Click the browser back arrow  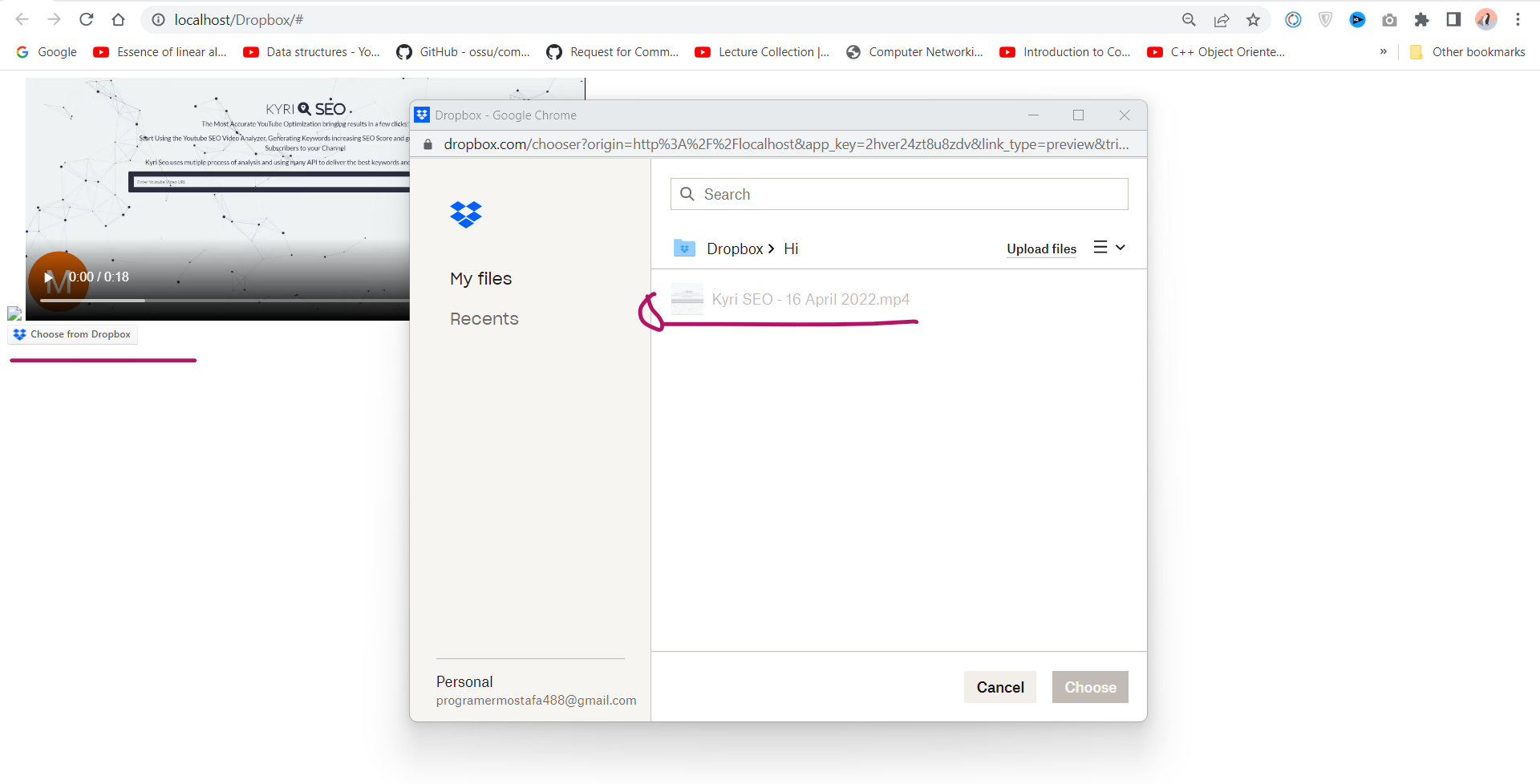(x=22, y=19)
